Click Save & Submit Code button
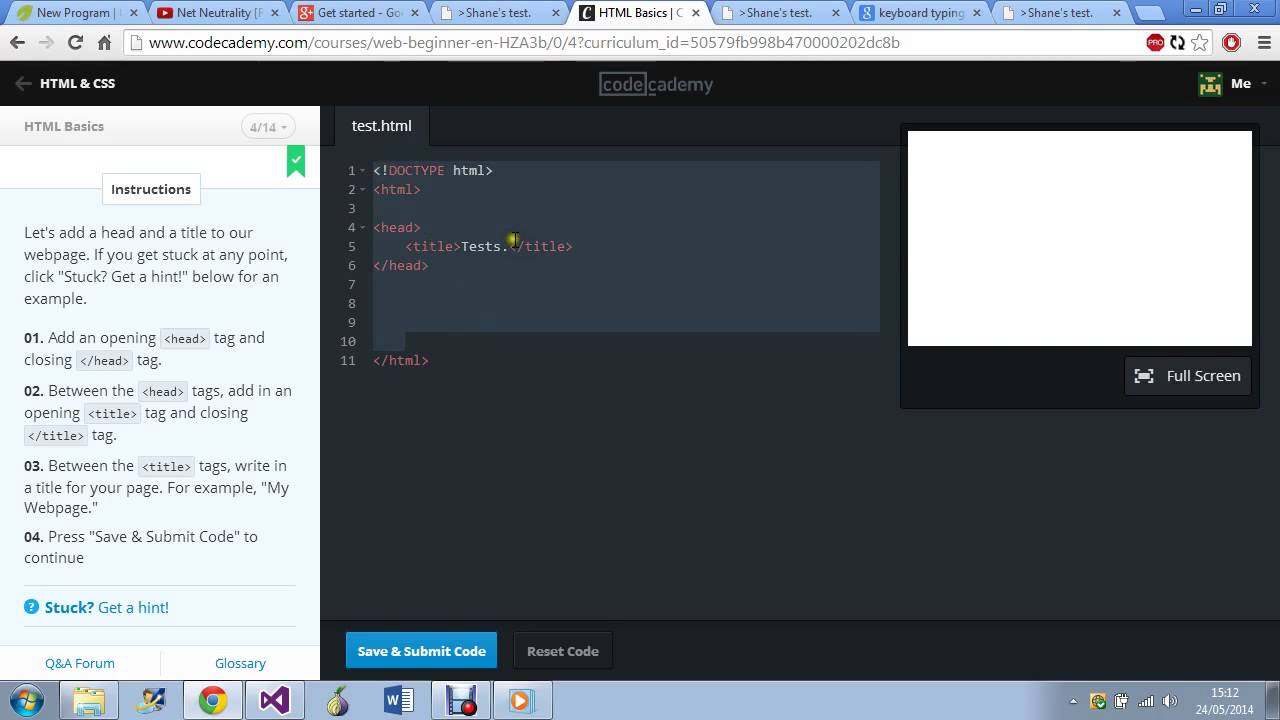This screenshot has width=1280, height=720. tap(422, 651)
